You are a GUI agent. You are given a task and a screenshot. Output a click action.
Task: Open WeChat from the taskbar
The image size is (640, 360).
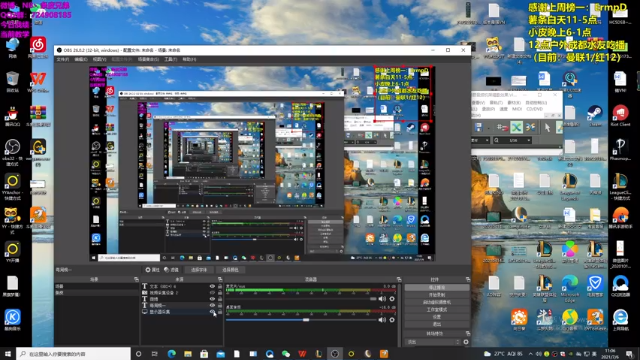click(286, 354)
